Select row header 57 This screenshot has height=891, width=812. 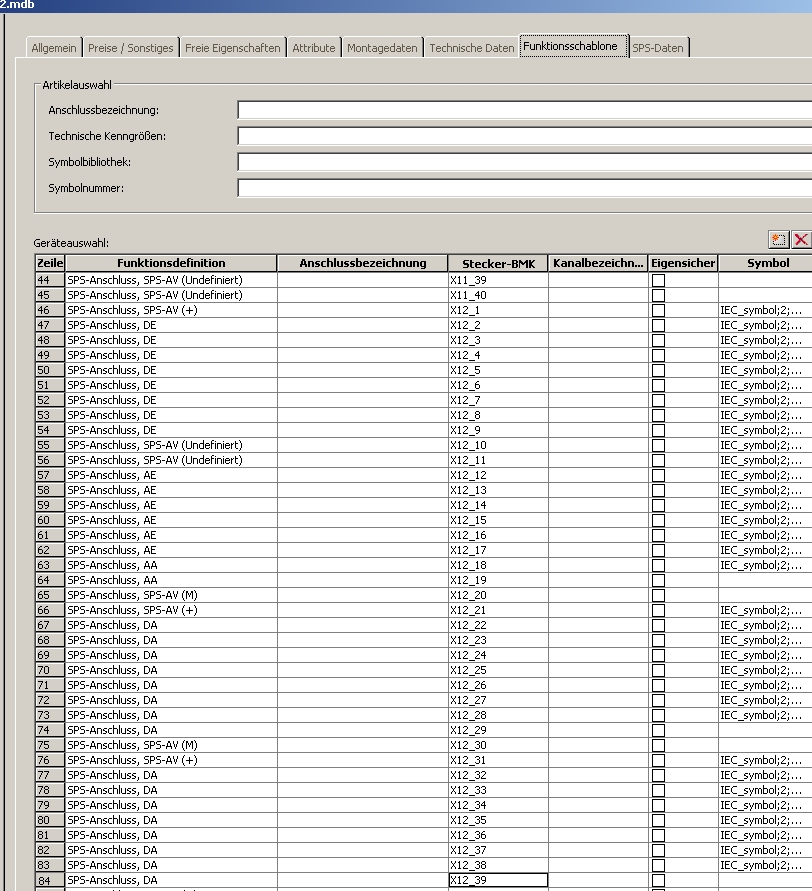click(50, 475)
